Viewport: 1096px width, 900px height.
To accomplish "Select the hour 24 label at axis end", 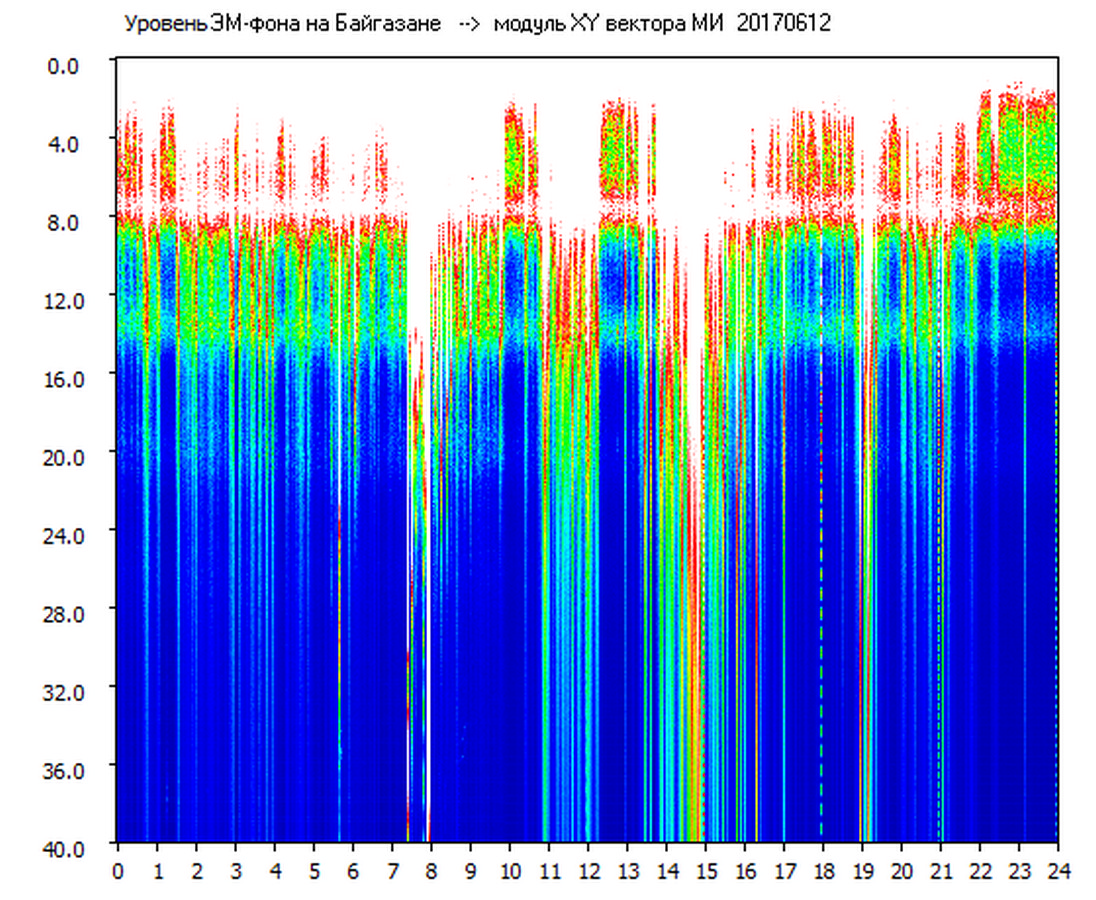I will [1057, 870].
